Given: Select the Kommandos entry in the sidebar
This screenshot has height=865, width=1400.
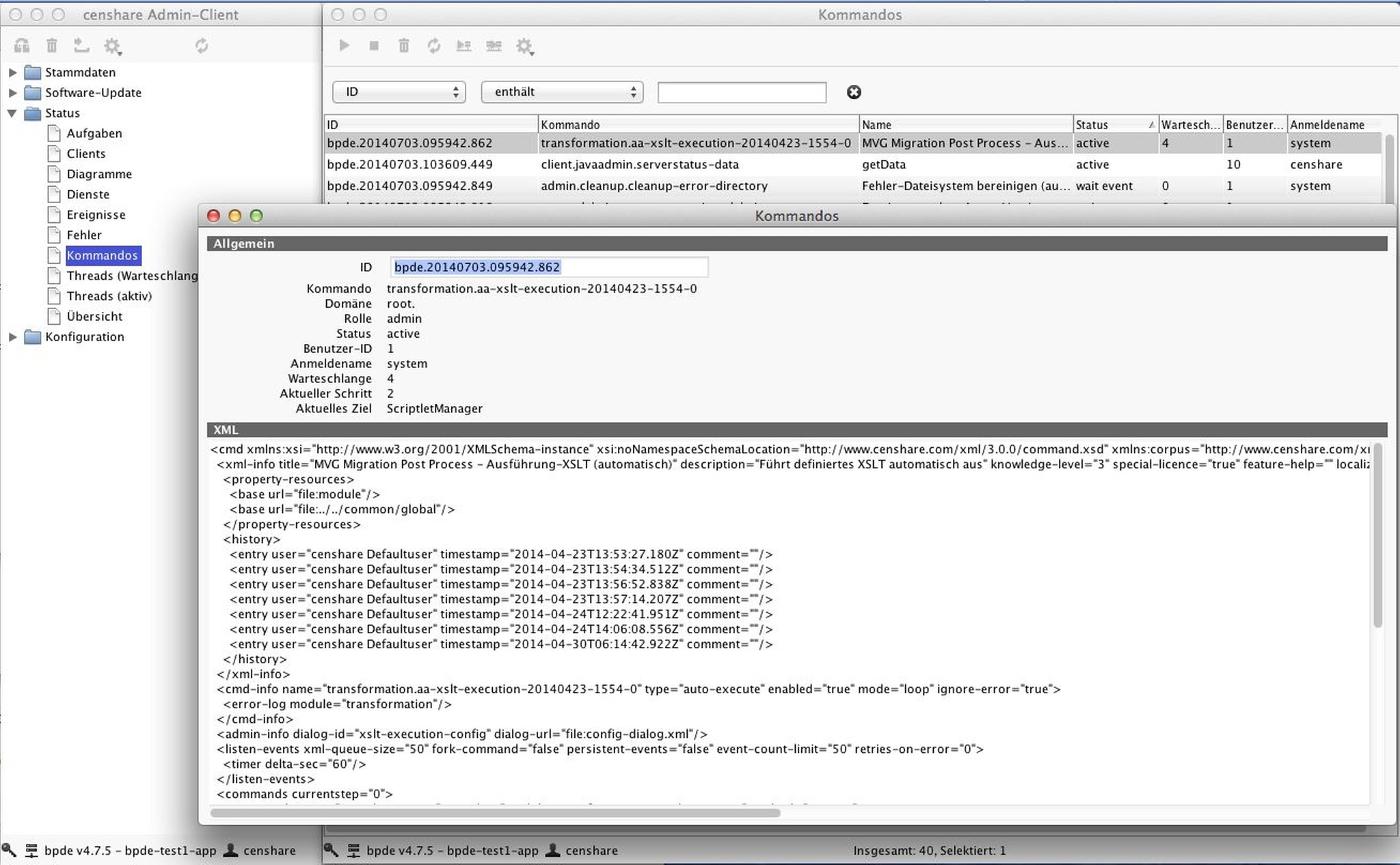Looking at the screenshot, I should [x=103, y=255].
